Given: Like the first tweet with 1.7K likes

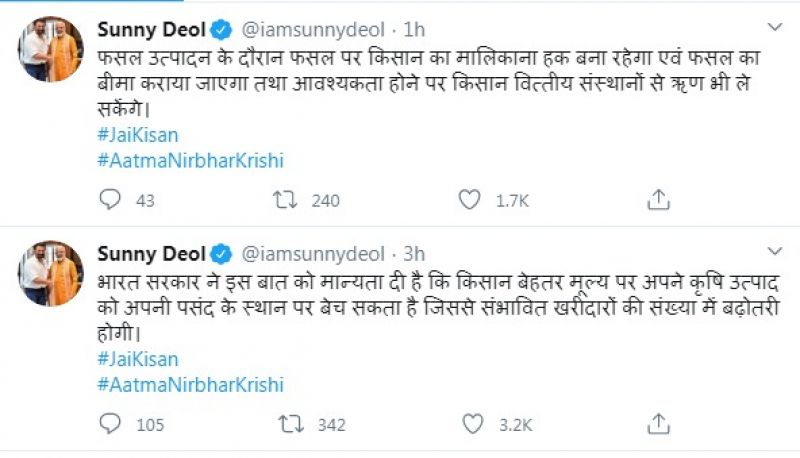Looking at the screenshot, I should click(x=468, y=200).
